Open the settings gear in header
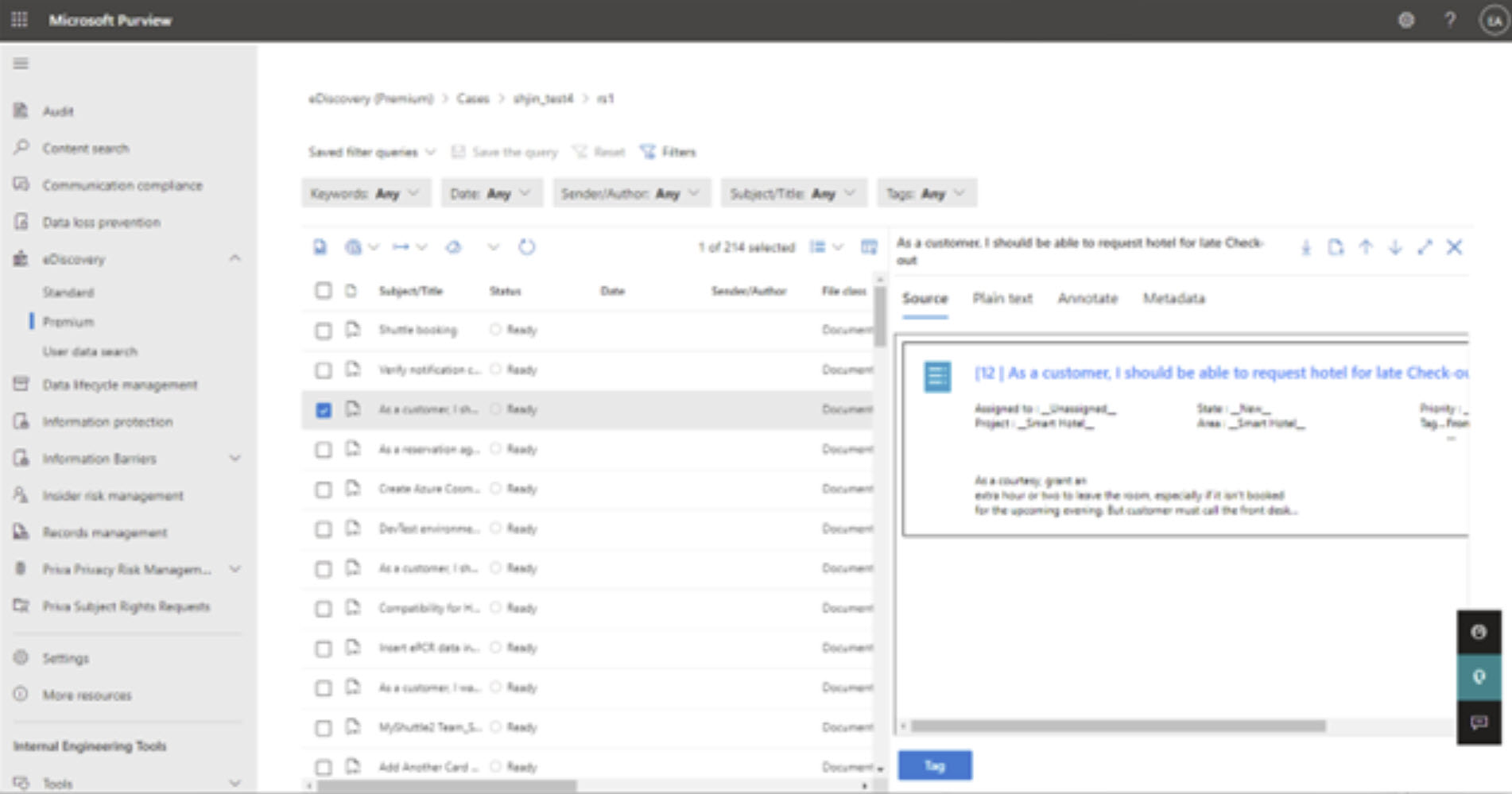 (x=1406, y=20)
